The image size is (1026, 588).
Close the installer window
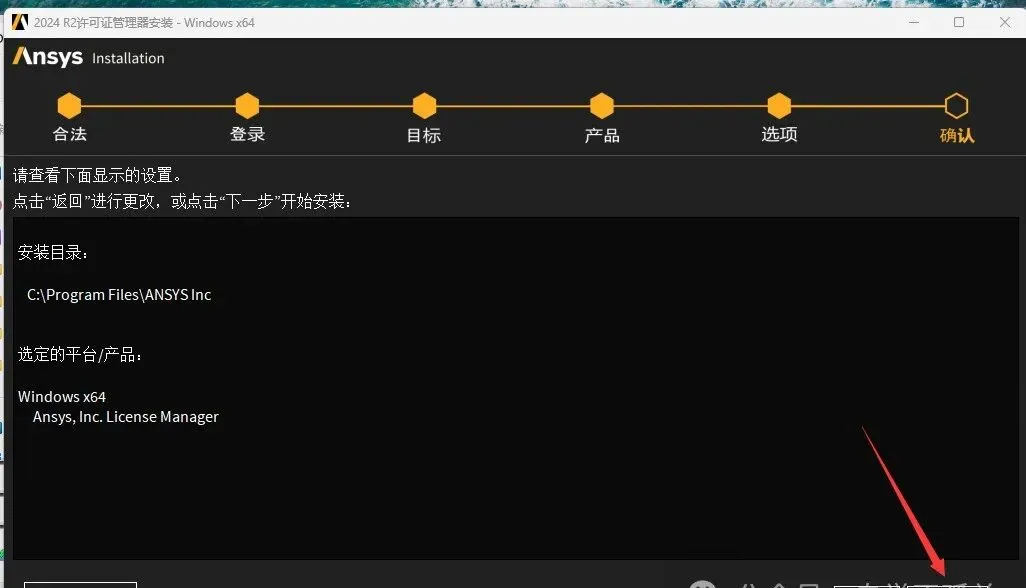coord(1005,22)
